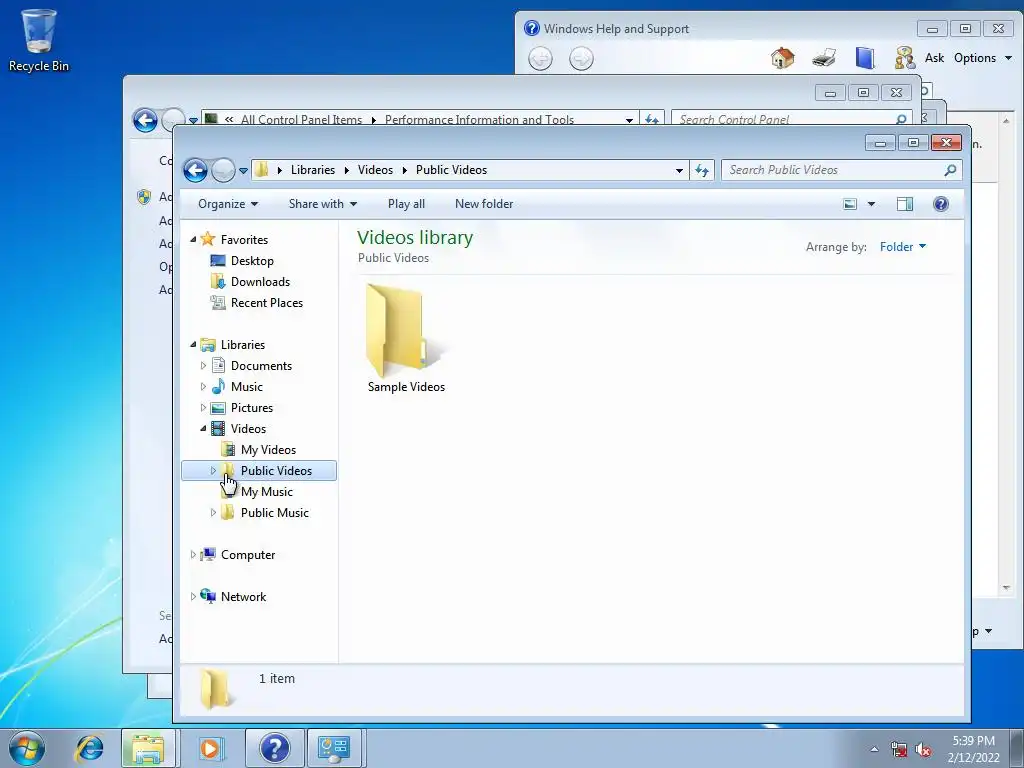Open recent pages dropdown beside Explorer forward button

pyautogui.click(x=243, y=170)
